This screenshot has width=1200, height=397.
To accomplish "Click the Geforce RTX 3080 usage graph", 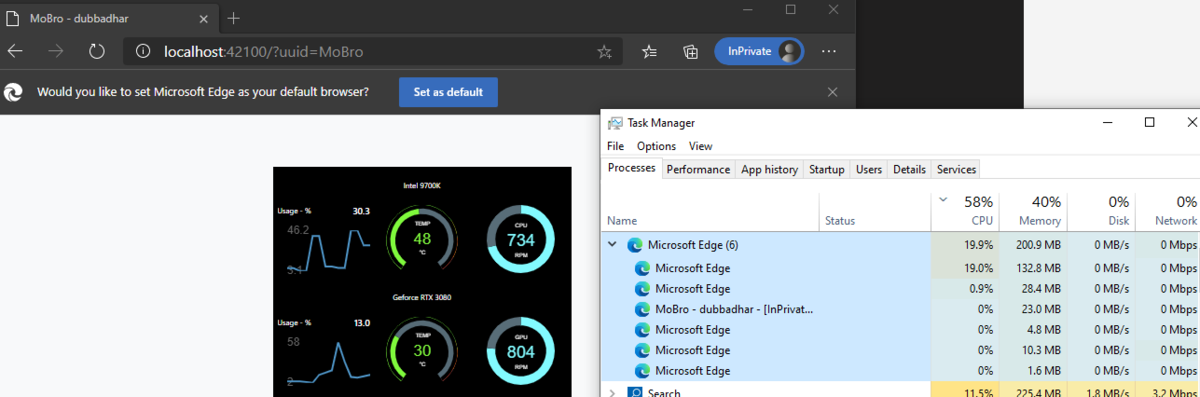I will pos(329,360).
